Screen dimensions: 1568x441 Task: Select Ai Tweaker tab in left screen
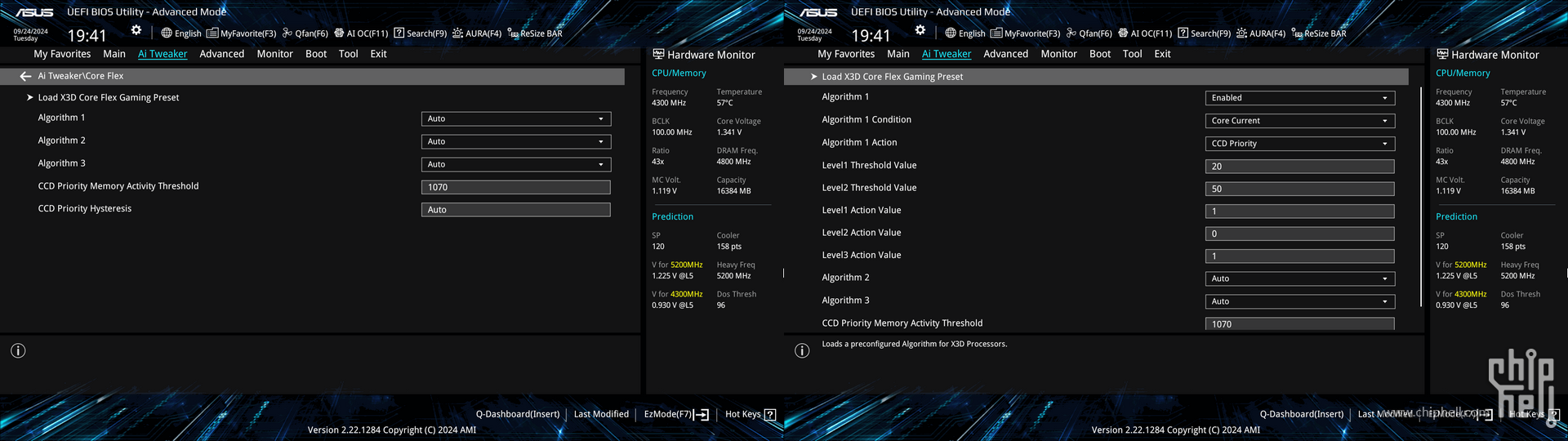pos(163,54)
